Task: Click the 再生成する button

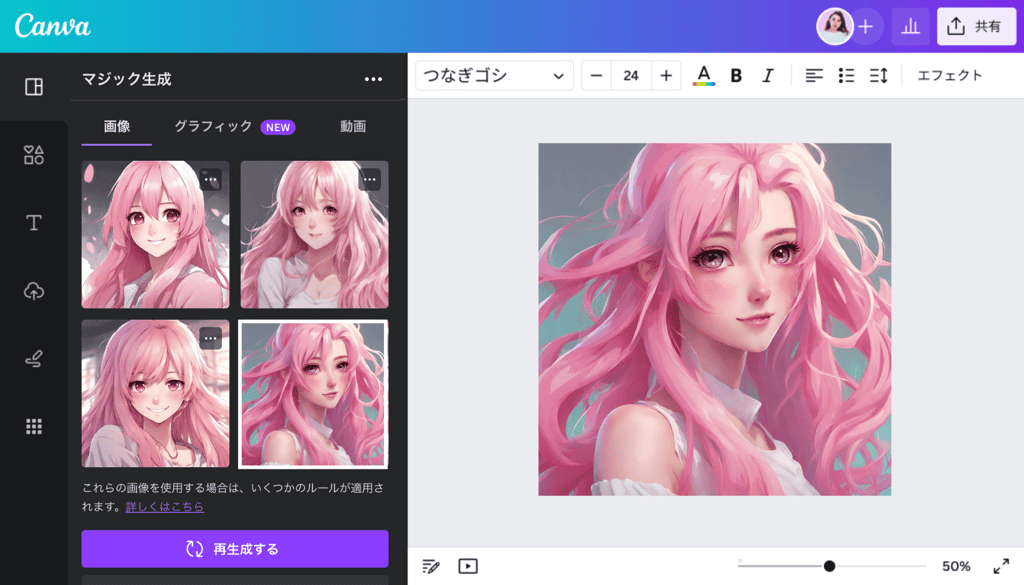Action: pos(235,548)
